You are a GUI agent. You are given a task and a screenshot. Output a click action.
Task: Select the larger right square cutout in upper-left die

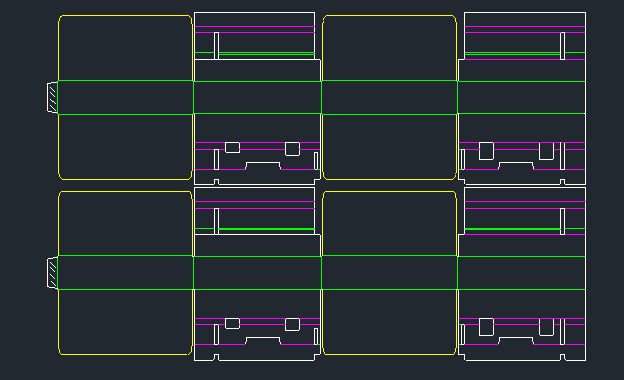[292, 149]
